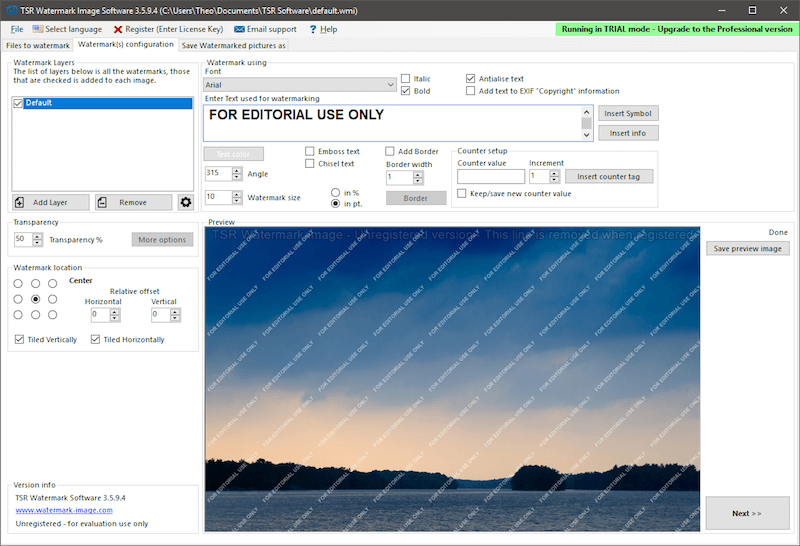The width and height of the screenshot is (800, 546).
Task: Click the Email support envelope icon
Action: tap(239, 30)
